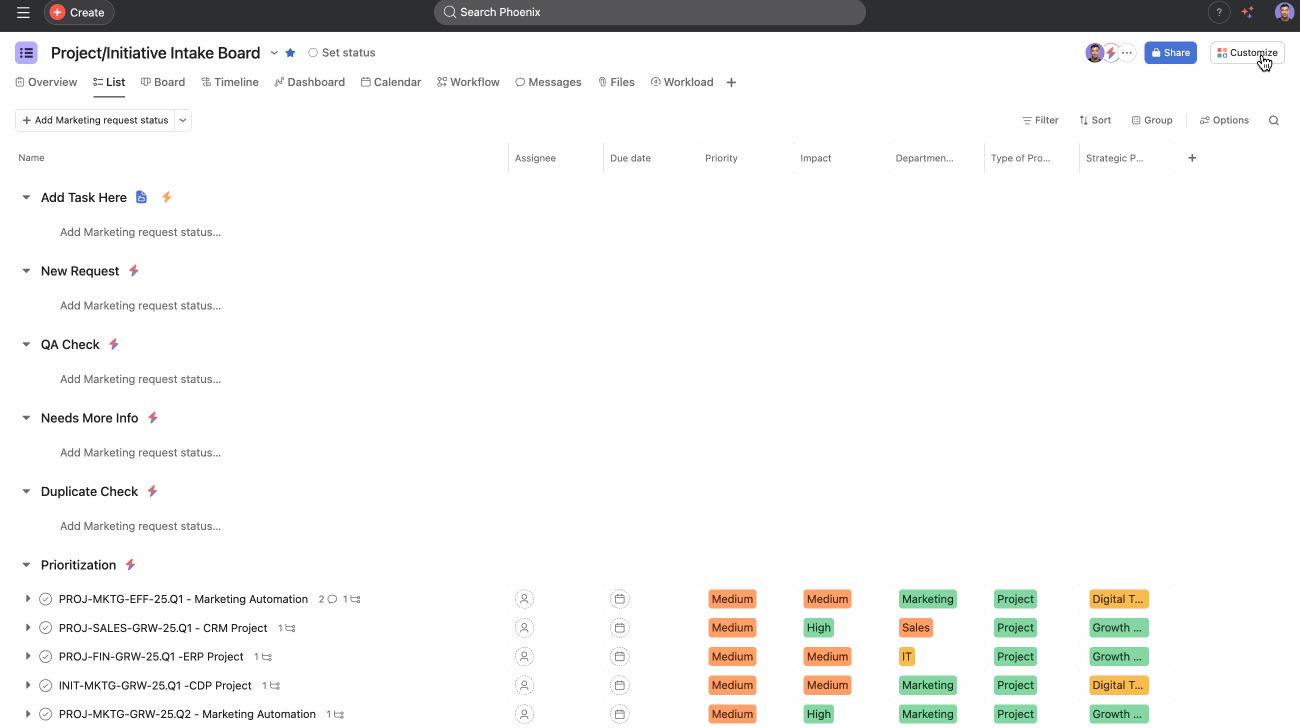Collapse the Prioritization section
The width and height of the screenshot is (1300, 728).
26,565
